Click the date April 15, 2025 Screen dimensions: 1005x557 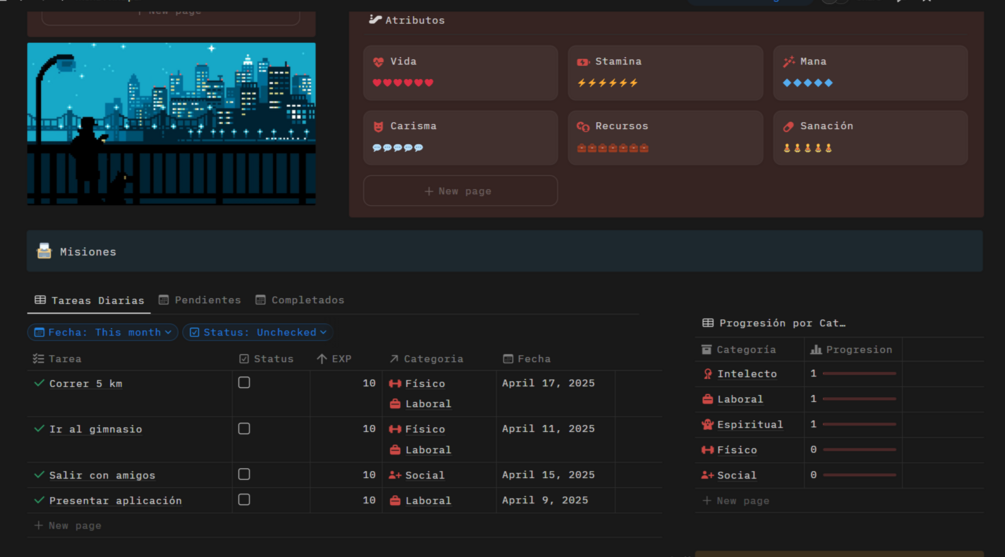click(x=548, y=474)
